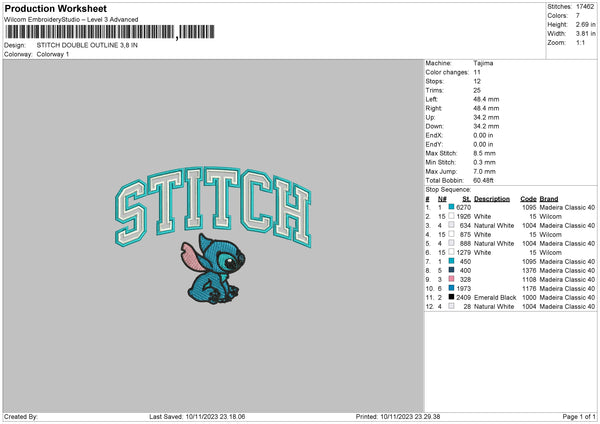
Task: Pick the Natural White swatch in row 634
Action: (452, 225)
